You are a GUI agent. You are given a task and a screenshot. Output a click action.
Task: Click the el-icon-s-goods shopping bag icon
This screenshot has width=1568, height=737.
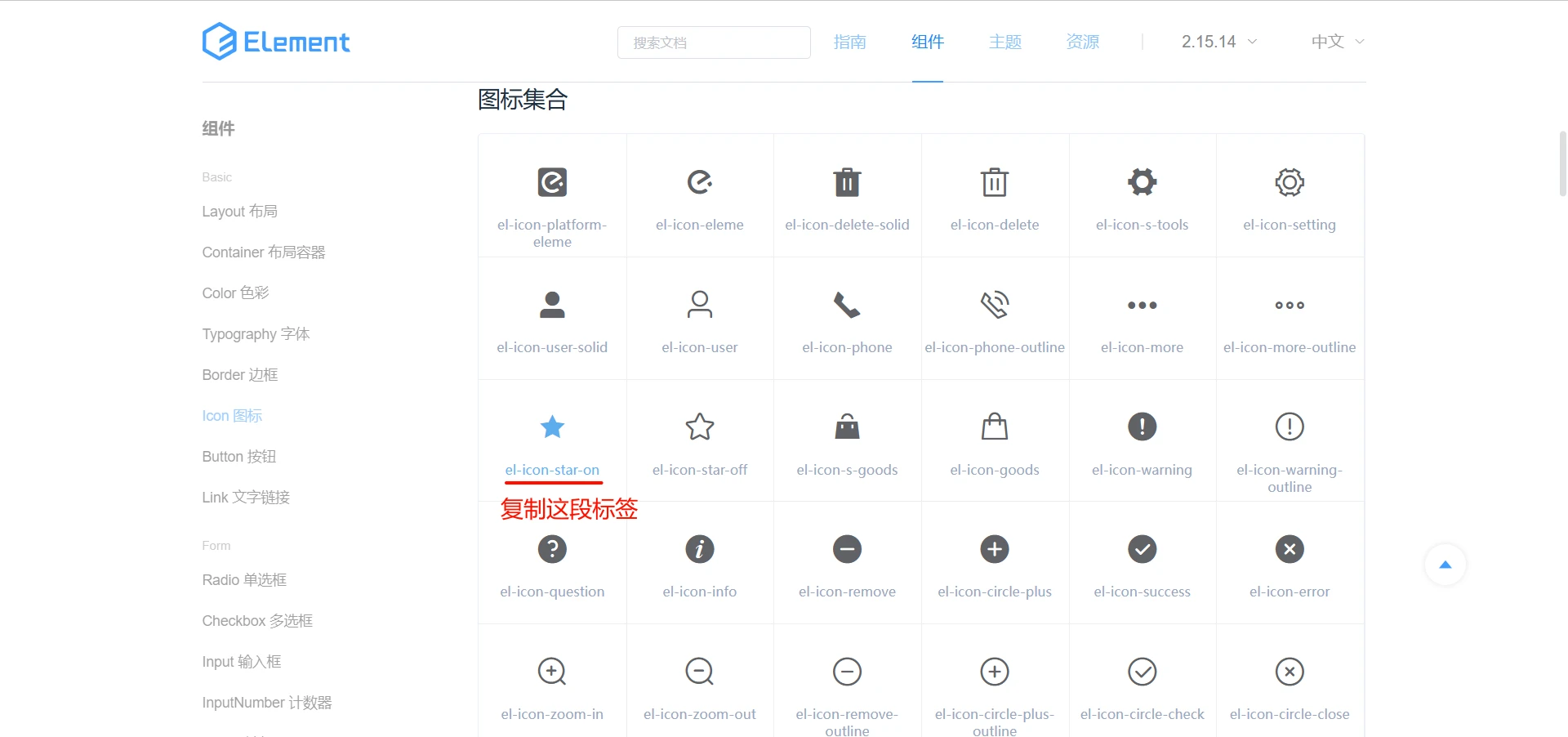[x=847, y=427]
